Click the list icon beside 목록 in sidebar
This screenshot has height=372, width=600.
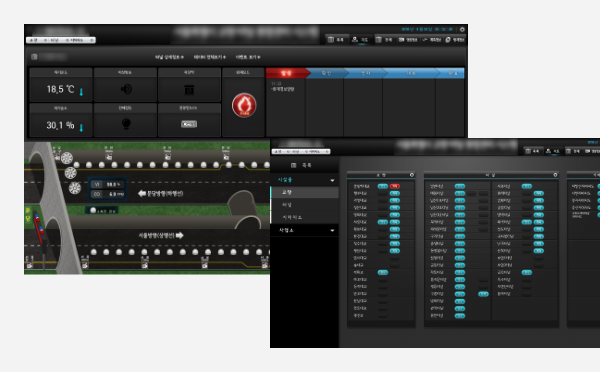pos(293,165)
